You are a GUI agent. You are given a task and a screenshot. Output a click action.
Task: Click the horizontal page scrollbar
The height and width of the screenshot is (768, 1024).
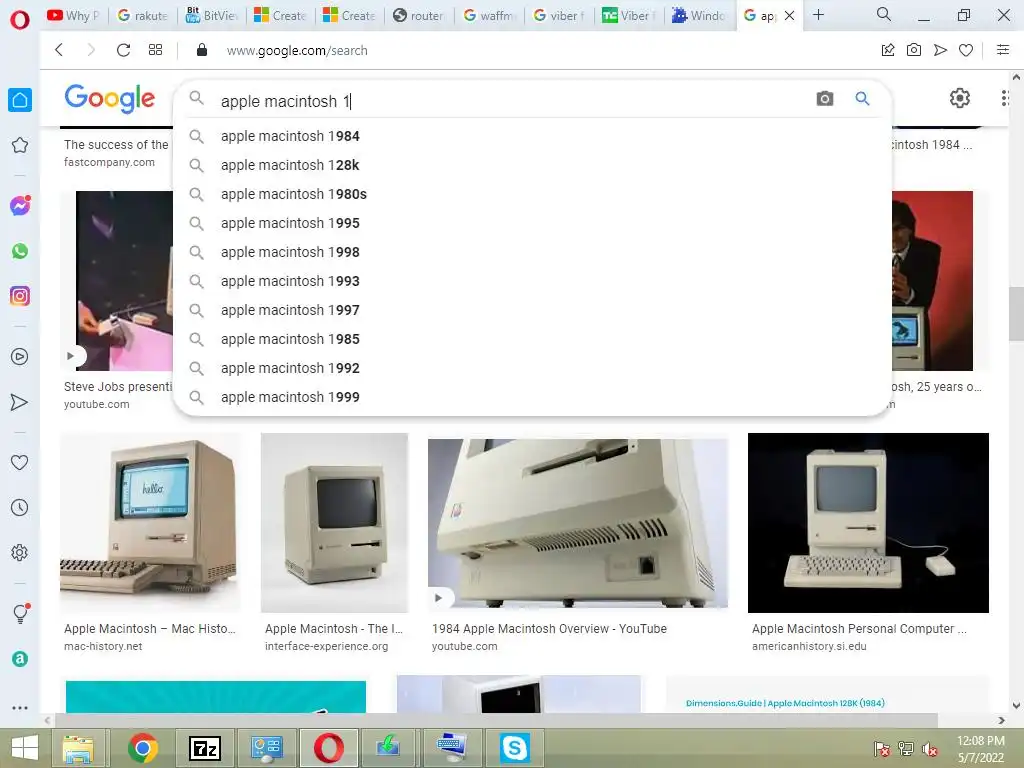click(496, 720)
